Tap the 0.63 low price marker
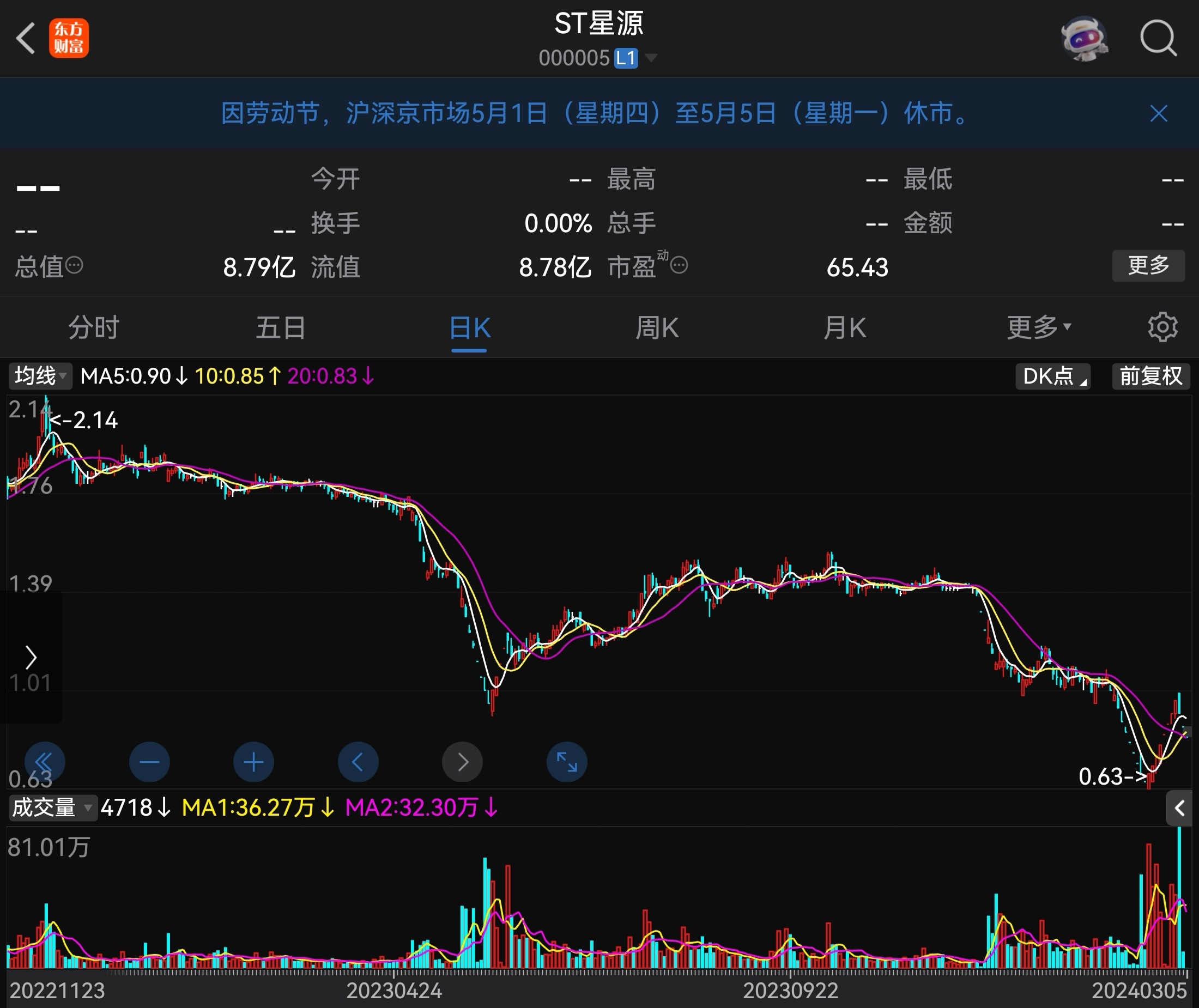This screenshot has width=1199, height=1008. (x=1112, y=776)
